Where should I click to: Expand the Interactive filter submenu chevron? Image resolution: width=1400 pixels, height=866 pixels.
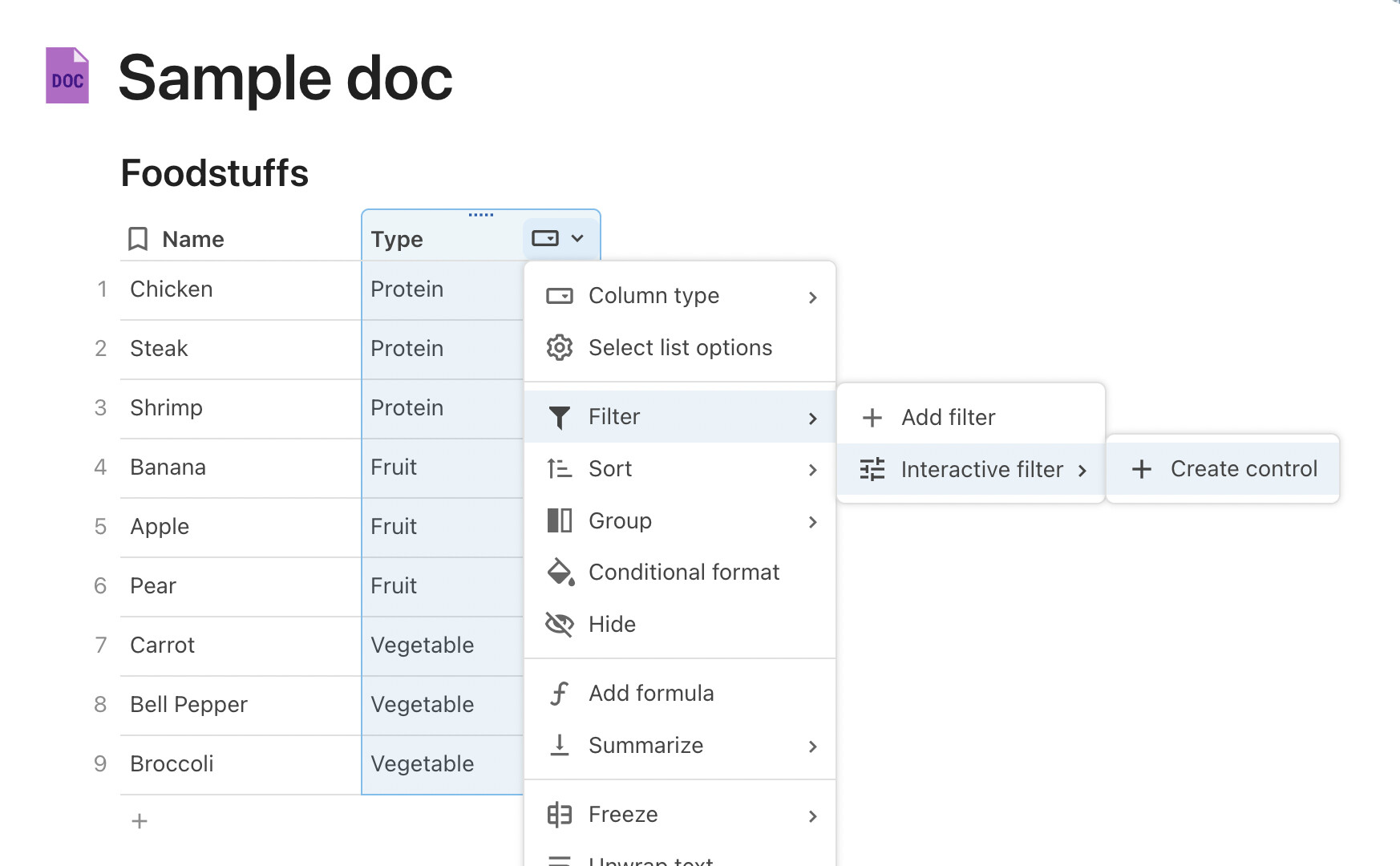tap(1082, 471)
